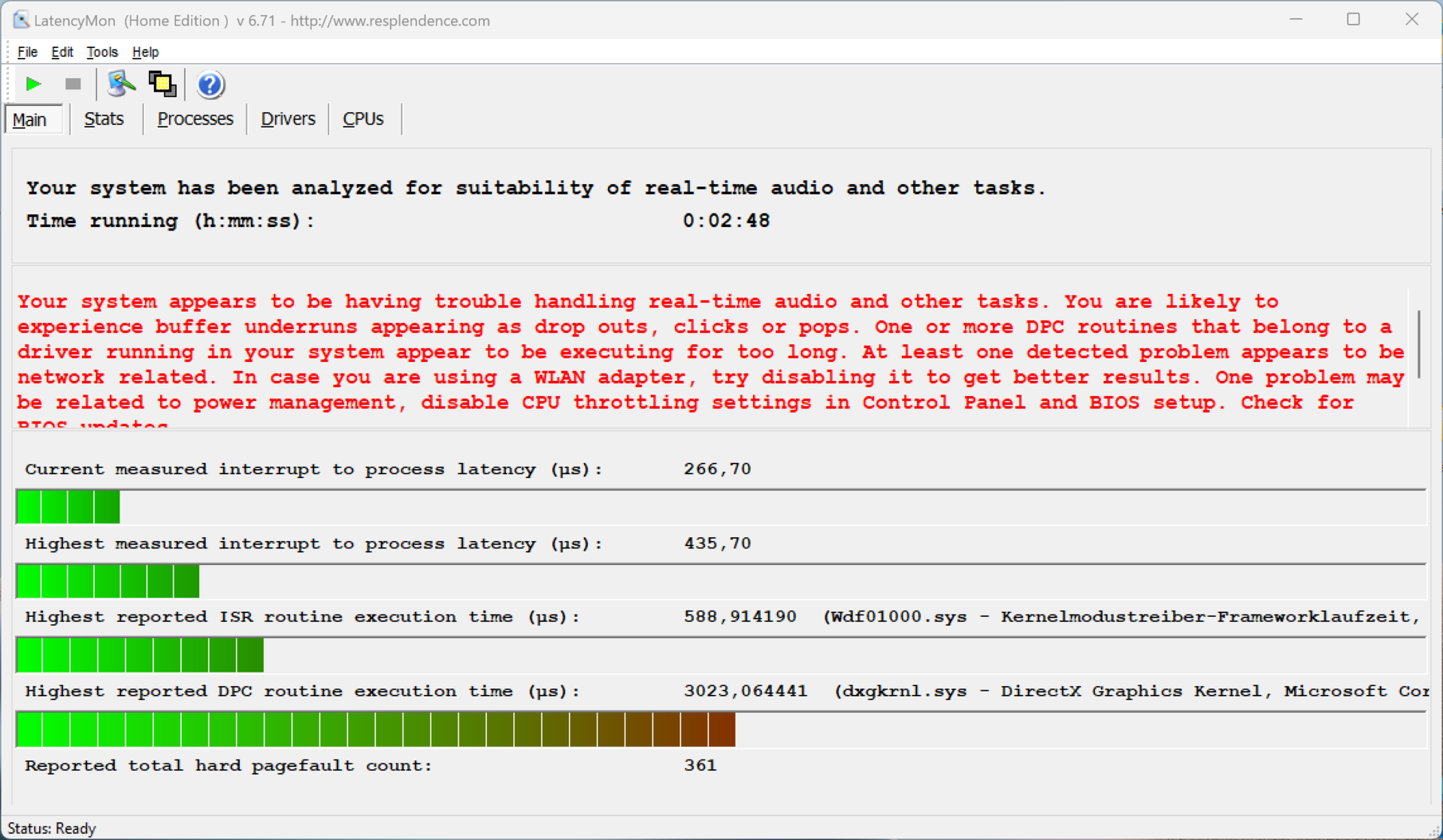This screenshot has width=1443, height=840.
Task: Open the File menu
Action: click(28, 52)
